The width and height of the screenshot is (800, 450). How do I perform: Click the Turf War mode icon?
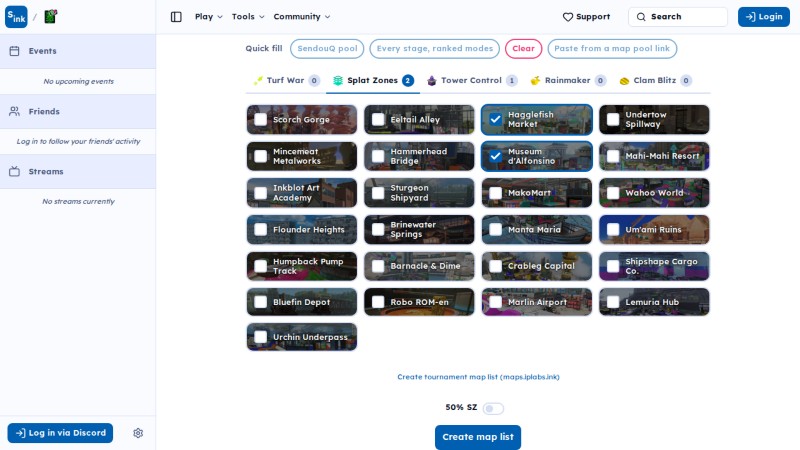point(258,81)
